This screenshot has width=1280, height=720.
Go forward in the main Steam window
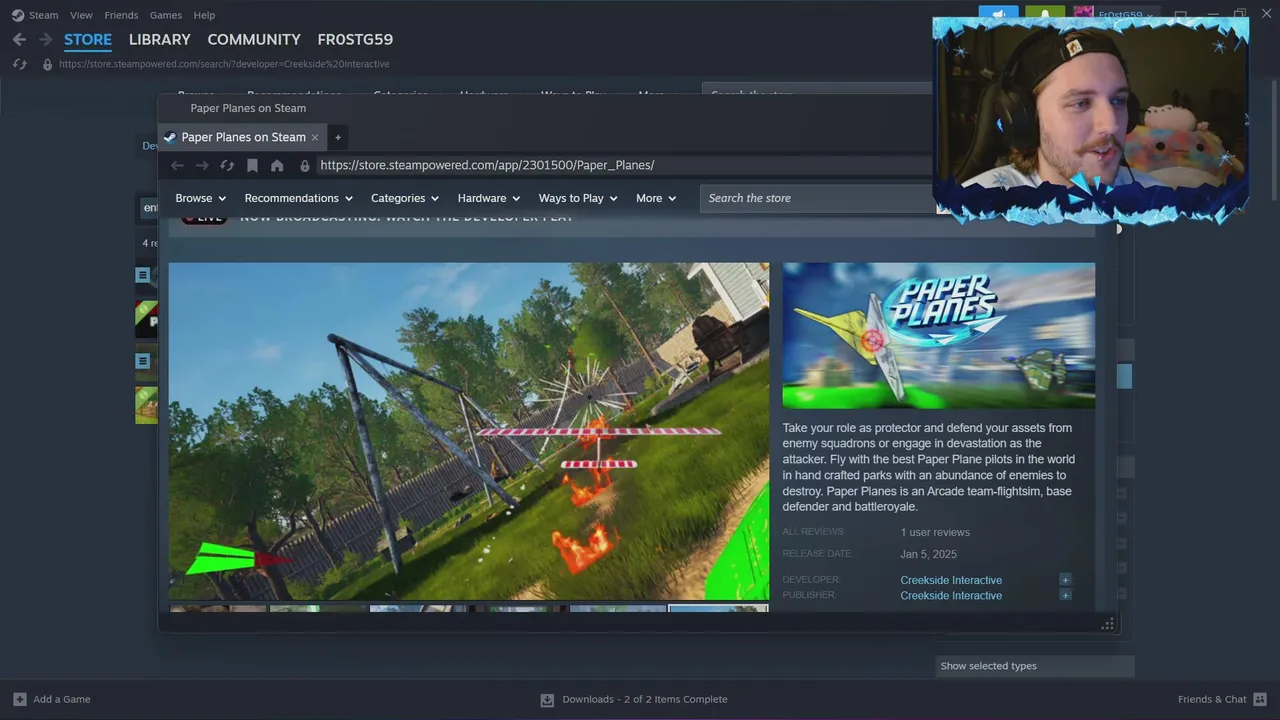point(45,39)
